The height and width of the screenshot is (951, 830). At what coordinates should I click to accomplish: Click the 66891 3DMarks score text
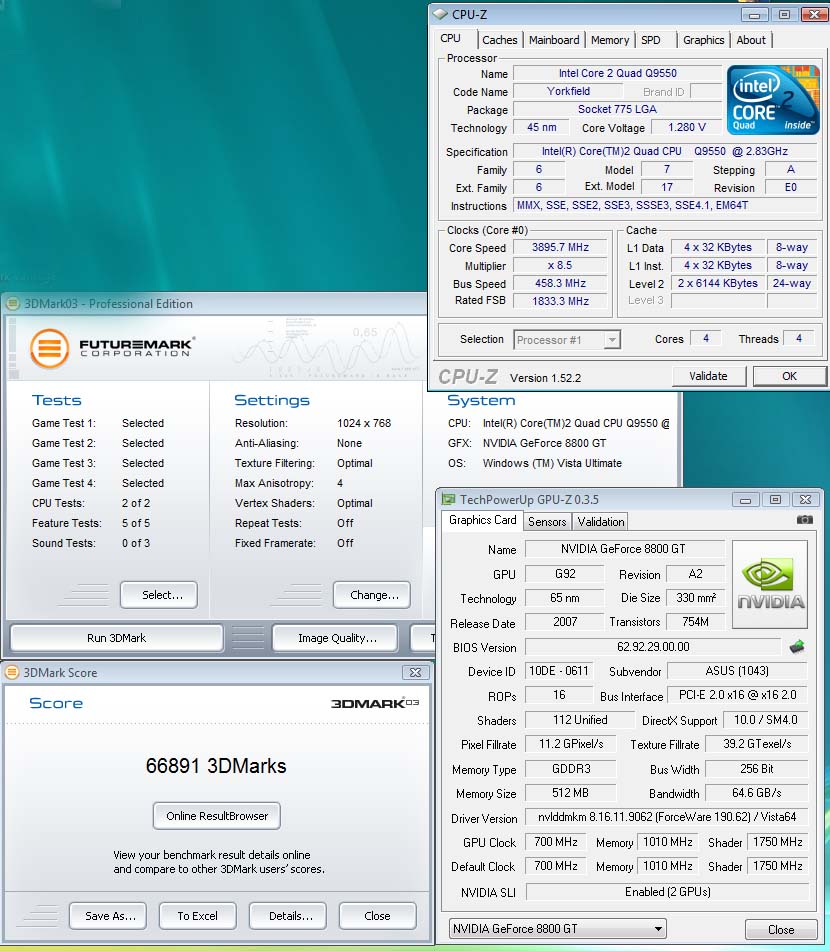coord(216,765)
